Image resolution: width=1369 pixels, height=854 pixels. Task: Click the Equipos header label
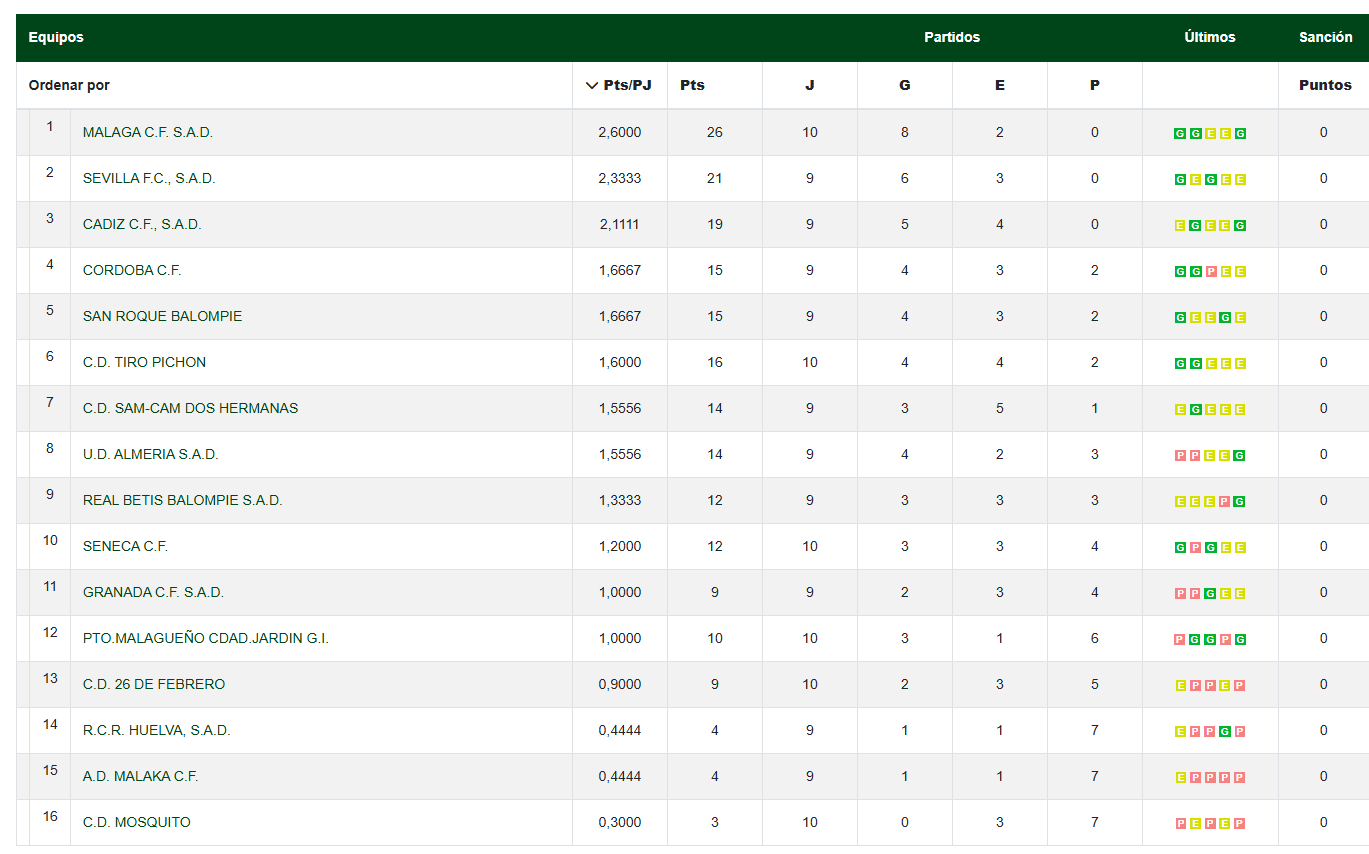click(56, 37)
